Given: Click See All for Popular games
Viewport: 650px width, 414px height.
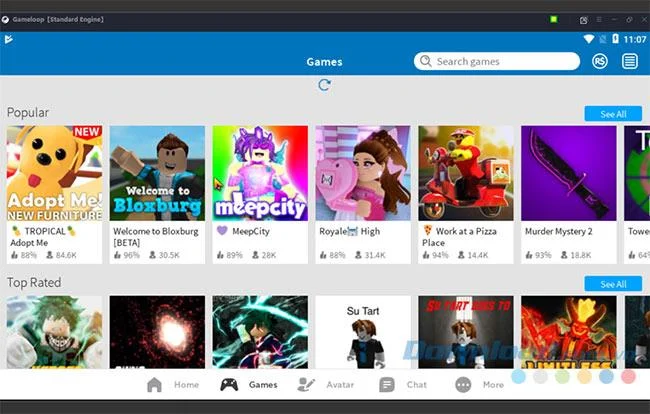Looking at the screenshot, I should tap(613, 114).
